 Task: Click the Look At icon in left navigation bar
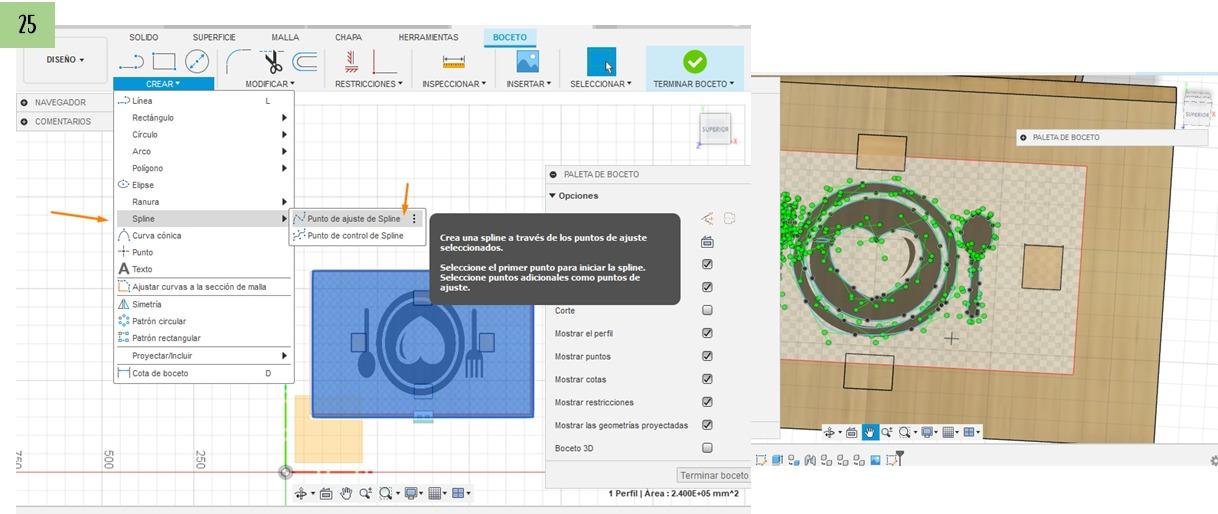326,493
